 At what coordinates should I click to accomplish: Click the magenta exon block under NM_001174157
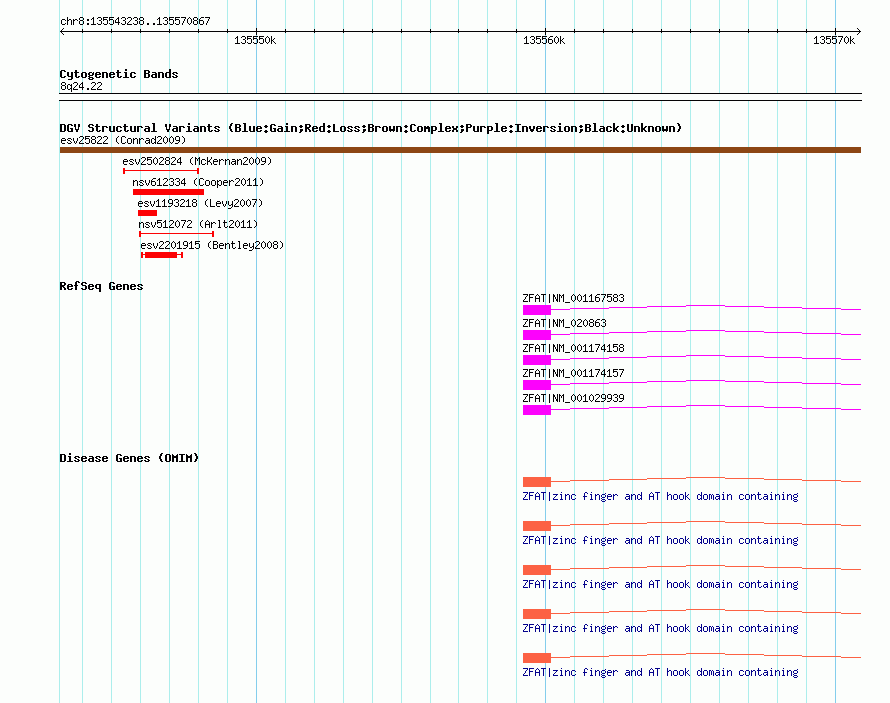coord(536,385)
